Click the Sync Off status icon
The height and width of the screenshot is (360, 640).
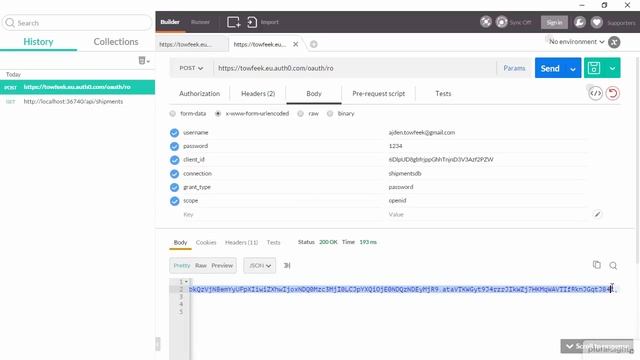(x=502, y=22)
